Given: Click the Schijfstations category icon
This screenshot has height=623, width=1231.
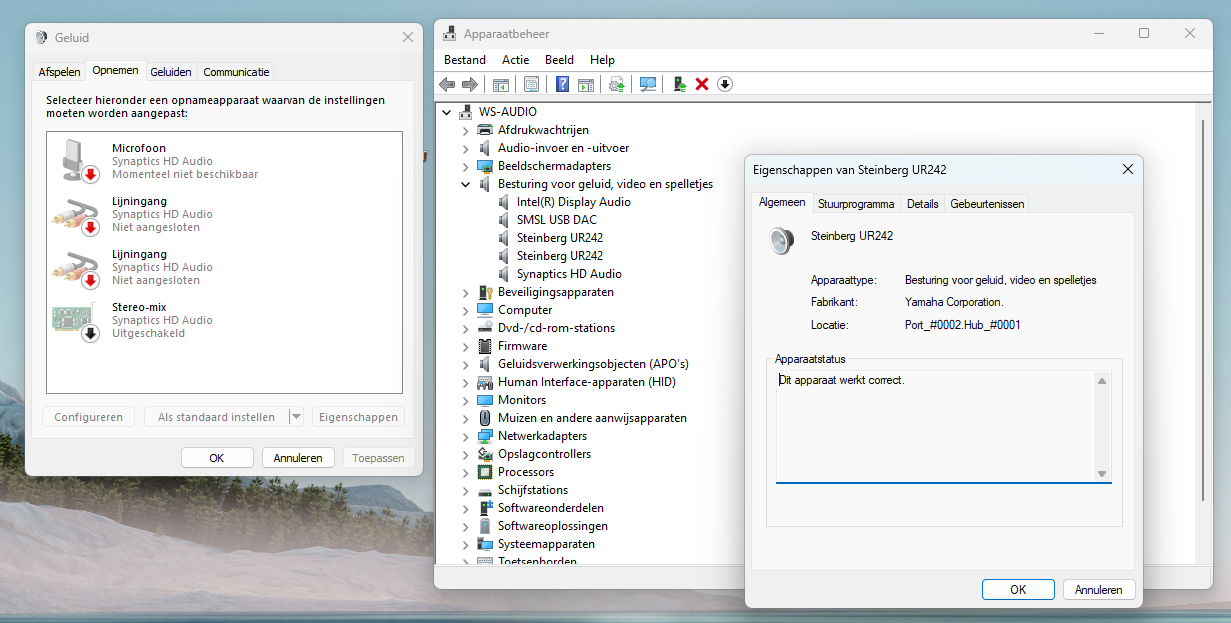Looking at the screenshot, I should pos(485,490).
